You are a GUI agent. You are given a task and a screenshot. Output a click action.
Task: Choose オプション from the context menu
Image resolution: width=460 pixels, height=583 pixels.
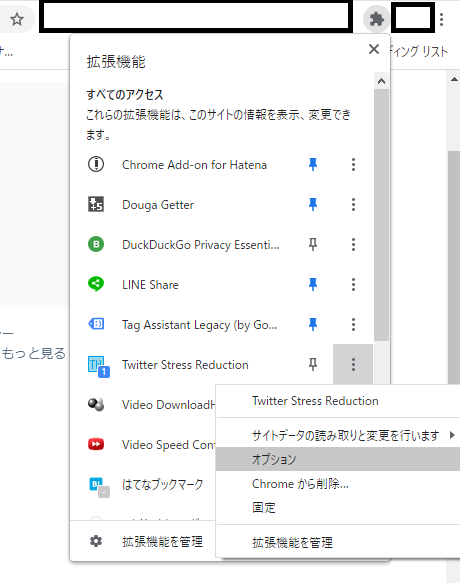click(338, 459)
